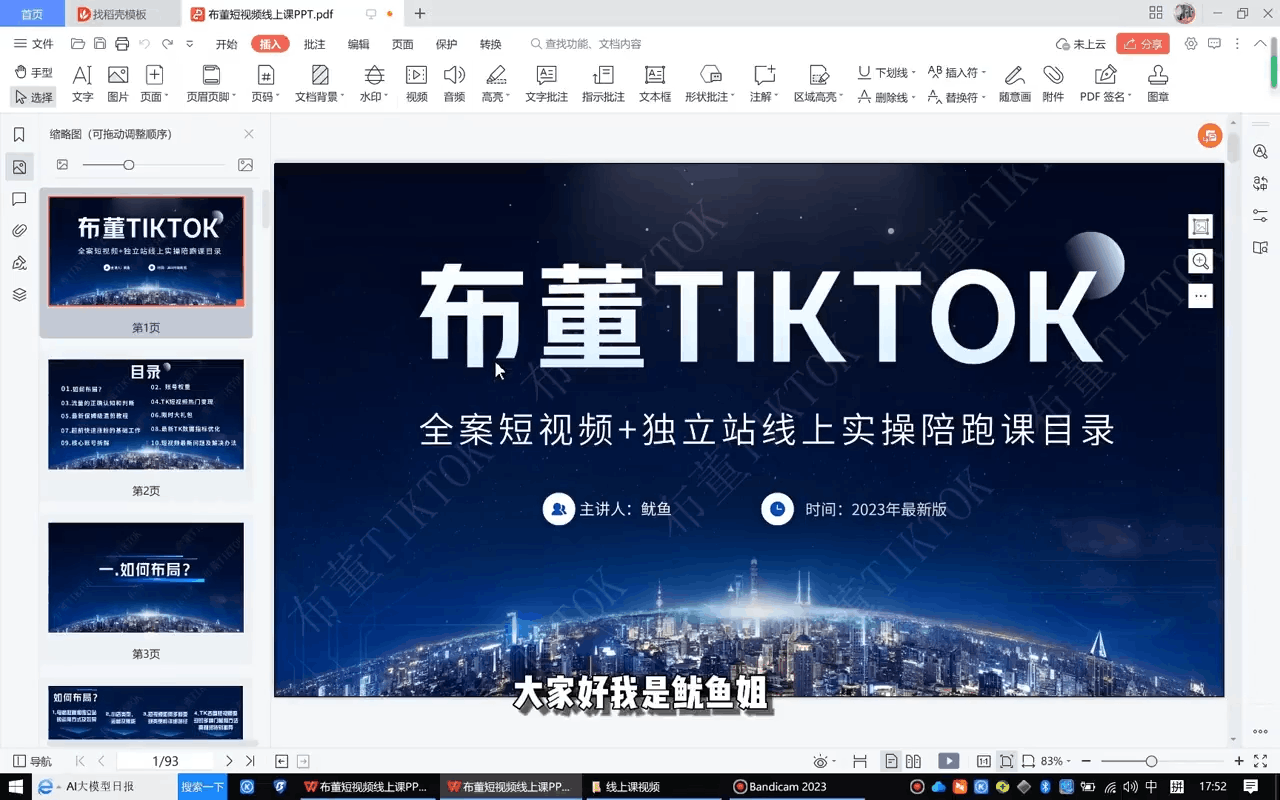Click the print icon in quick toolbar

click(122, 44)
